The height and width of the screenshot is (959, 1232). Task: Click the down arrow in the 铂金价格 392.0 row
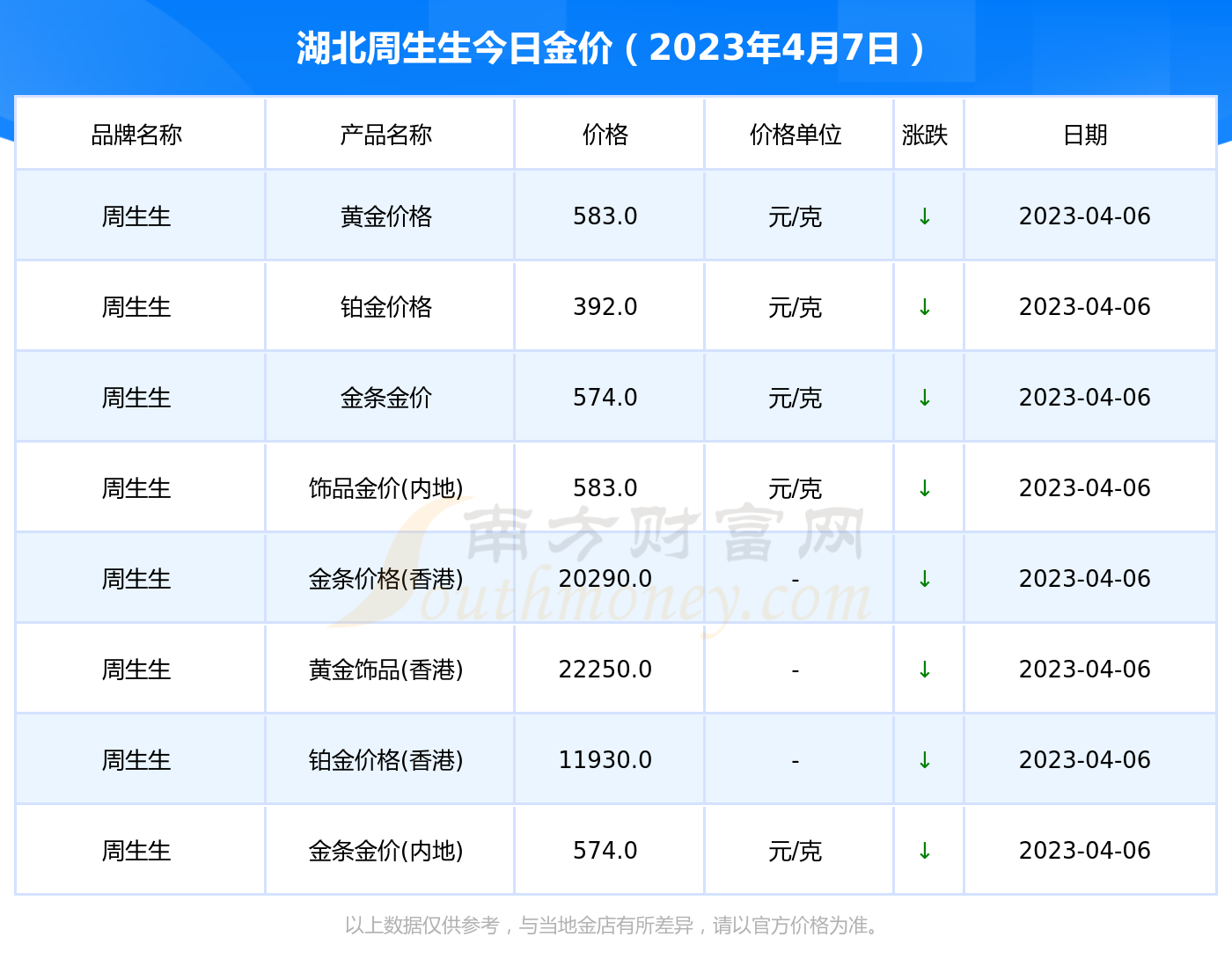[x=925, y=307]
